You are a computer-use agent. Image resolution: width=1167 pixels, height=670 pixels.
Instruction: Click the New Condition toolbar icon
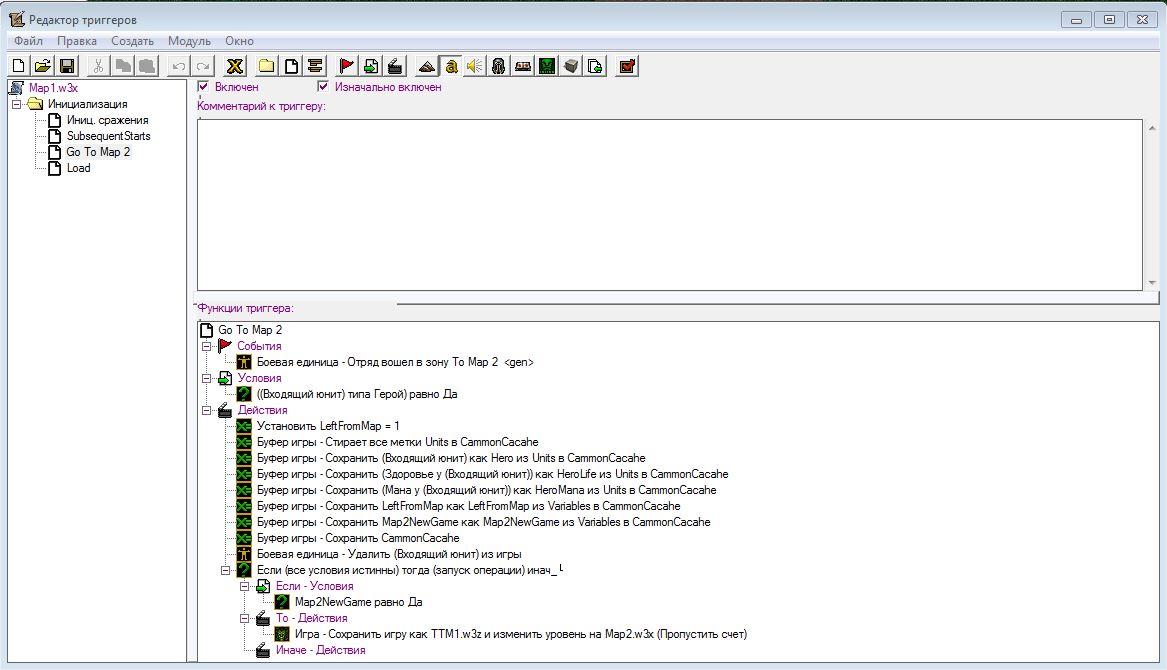click(x=371, y=66)
